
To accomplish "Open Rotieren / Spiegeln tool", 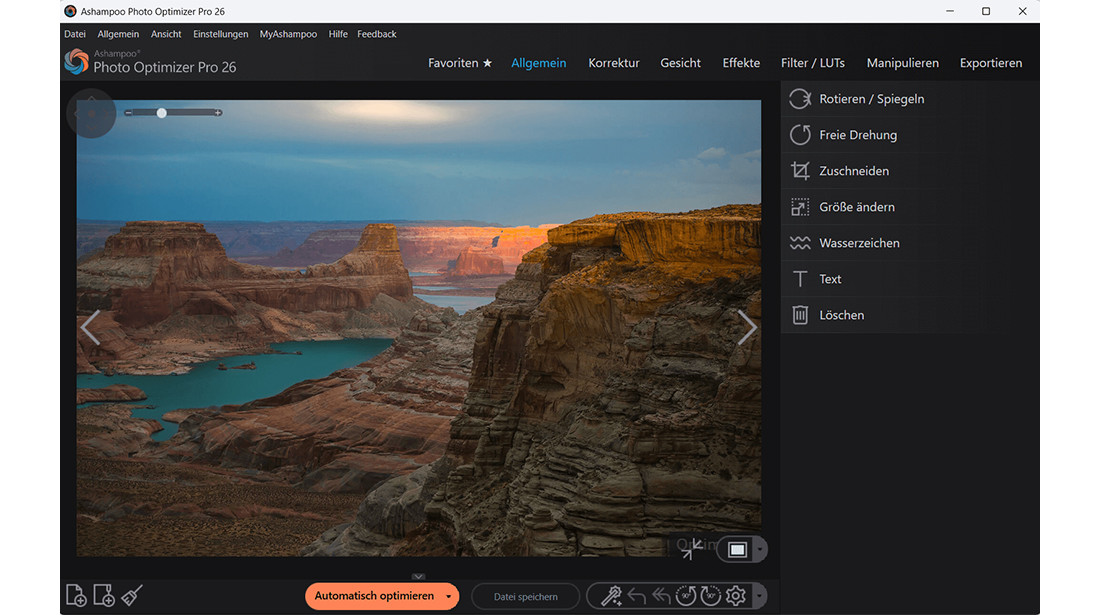I will (908, 99).
